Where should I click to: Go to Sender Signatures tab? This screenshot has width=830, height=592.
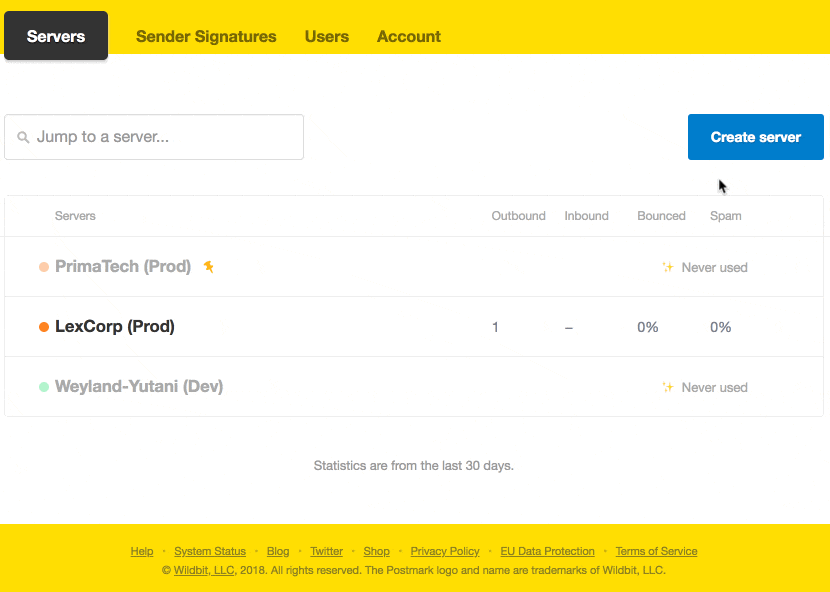coord(206,36)
